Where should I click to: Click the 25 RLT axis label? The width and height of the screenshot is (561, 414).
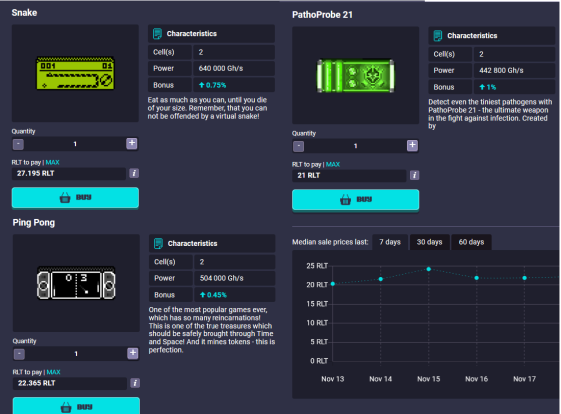317,266
